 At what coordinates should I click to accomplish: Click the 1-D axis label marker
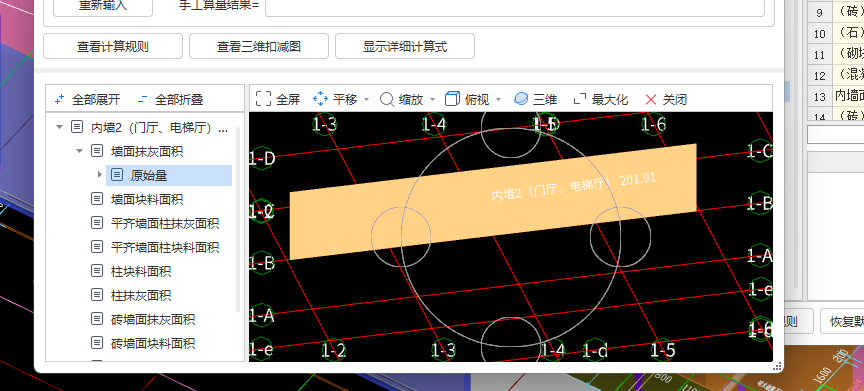262,159
